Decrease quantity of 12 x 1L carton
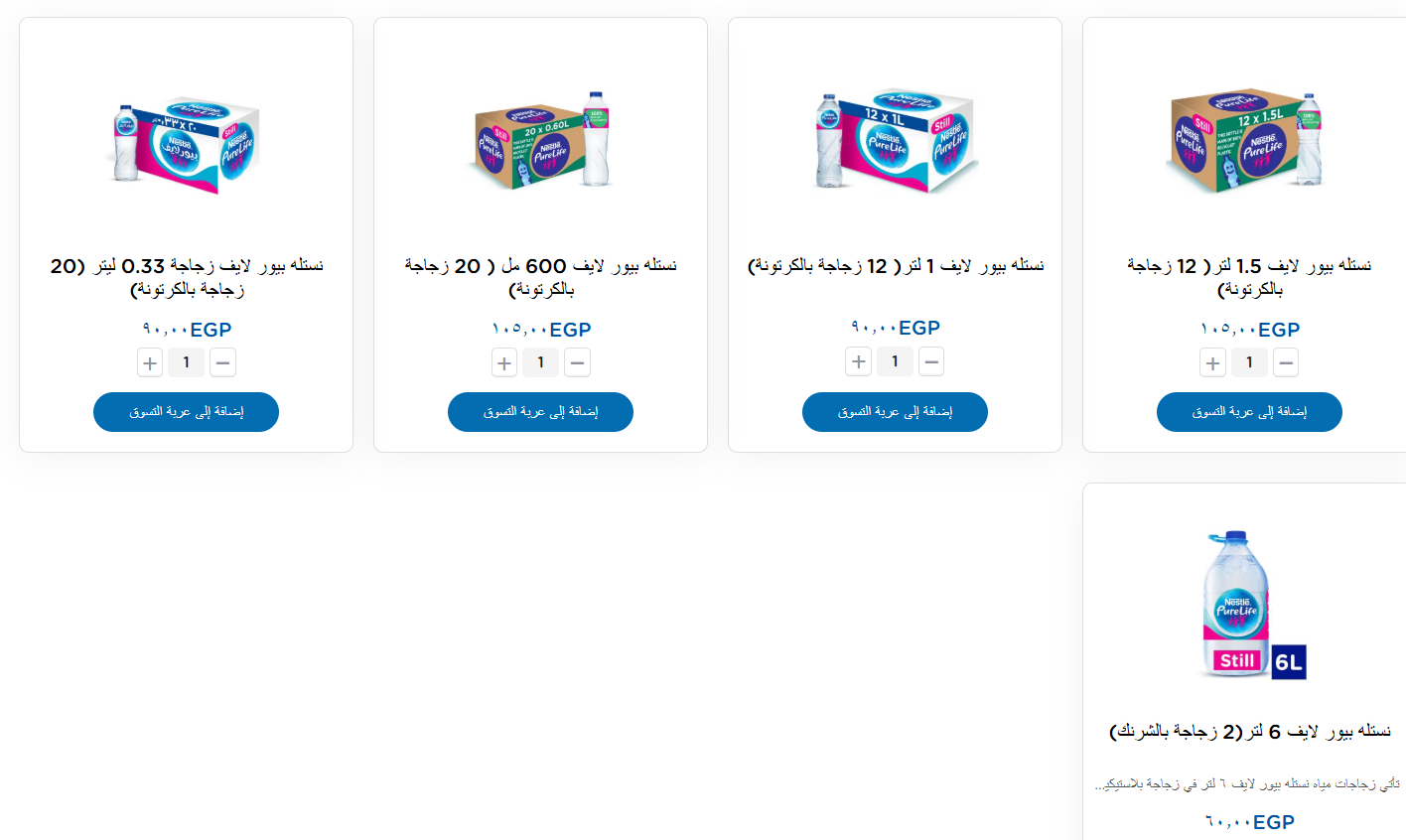Screen dimensions: 1406x840 click(931, 361)
